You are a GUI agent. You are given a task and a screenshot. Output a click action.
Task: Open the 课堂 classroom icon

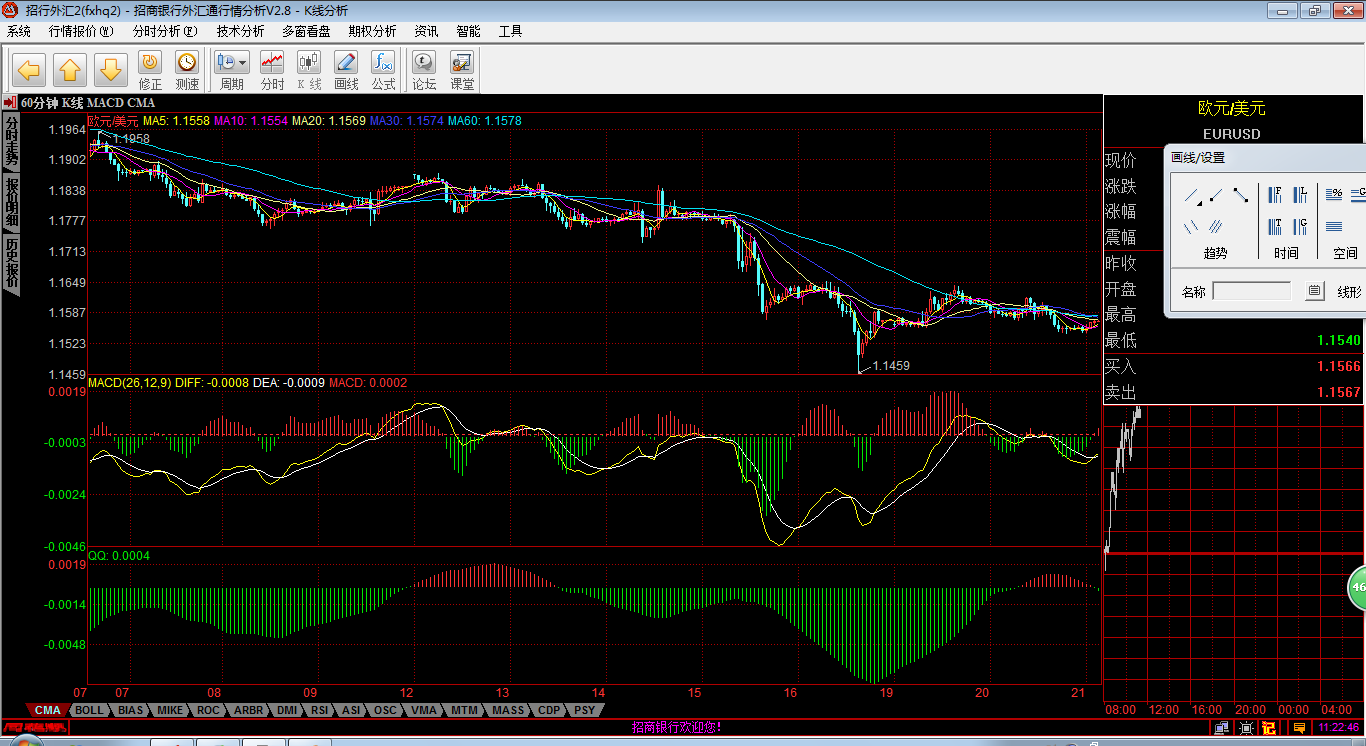coord(462,70)
